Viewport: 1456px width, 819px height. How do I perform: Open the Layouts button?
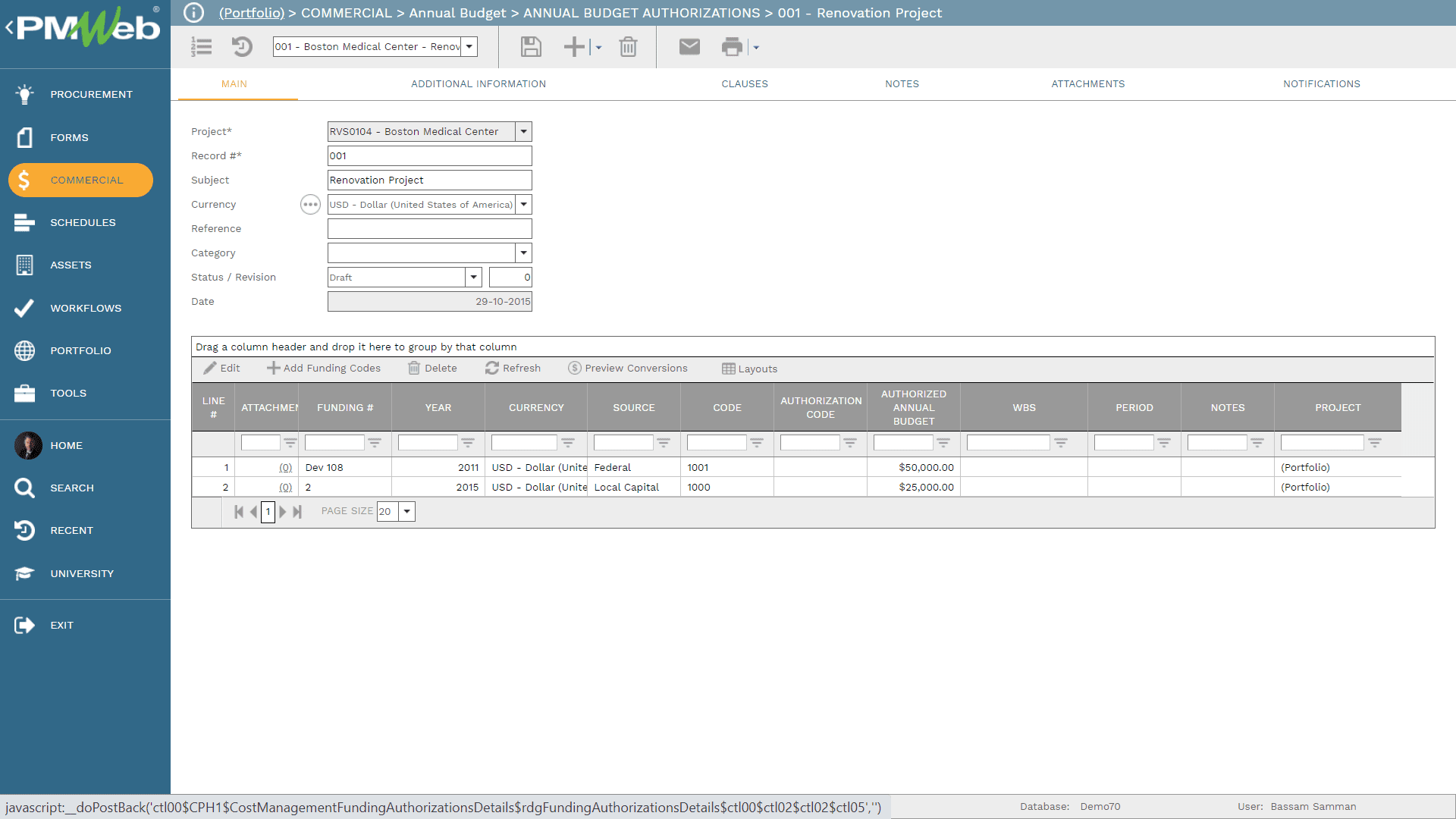[x=749, y=369]
